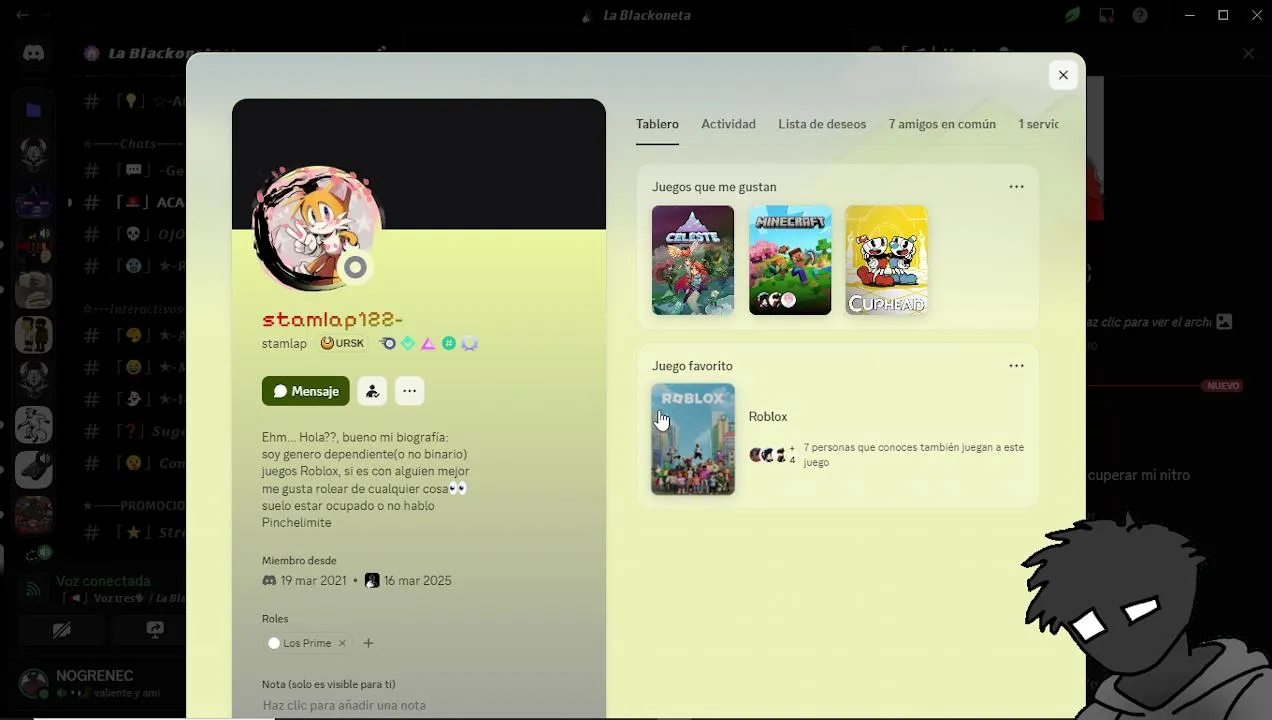Open the Cuphead game cover
1272x720 pixels.
point(887,260)
